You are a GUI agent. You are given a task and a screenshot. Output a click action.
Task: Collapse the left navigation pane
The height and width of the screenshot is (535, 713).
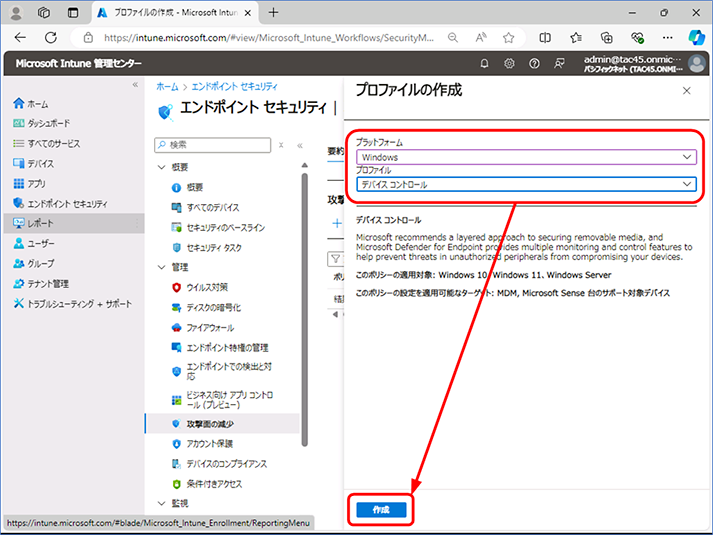click(135, 85)
